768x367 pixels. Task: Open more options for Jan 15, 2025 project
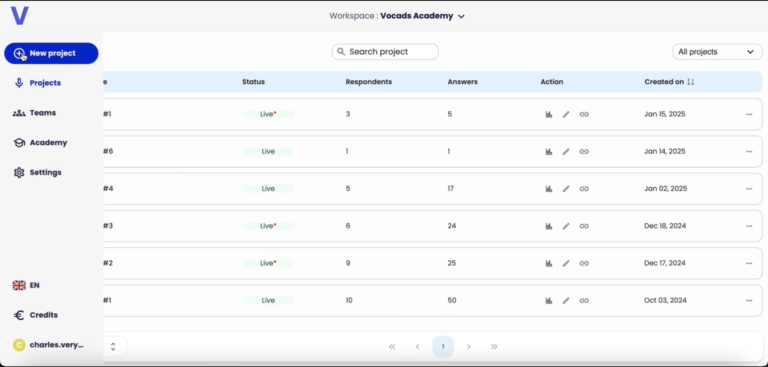pos(749,114)
